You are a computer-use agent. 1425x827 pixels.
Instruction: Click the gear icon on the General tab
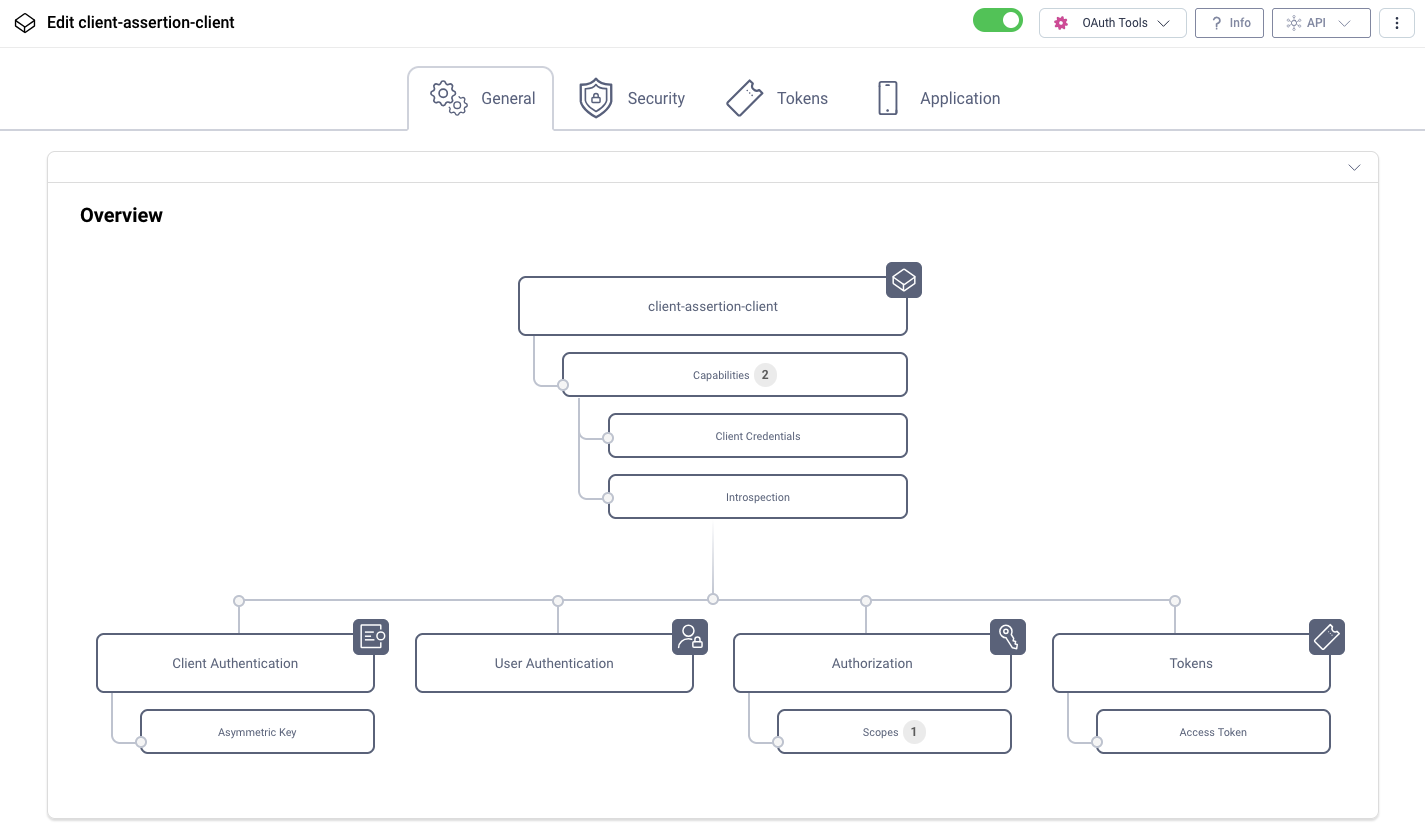click(x=447, y=98)
